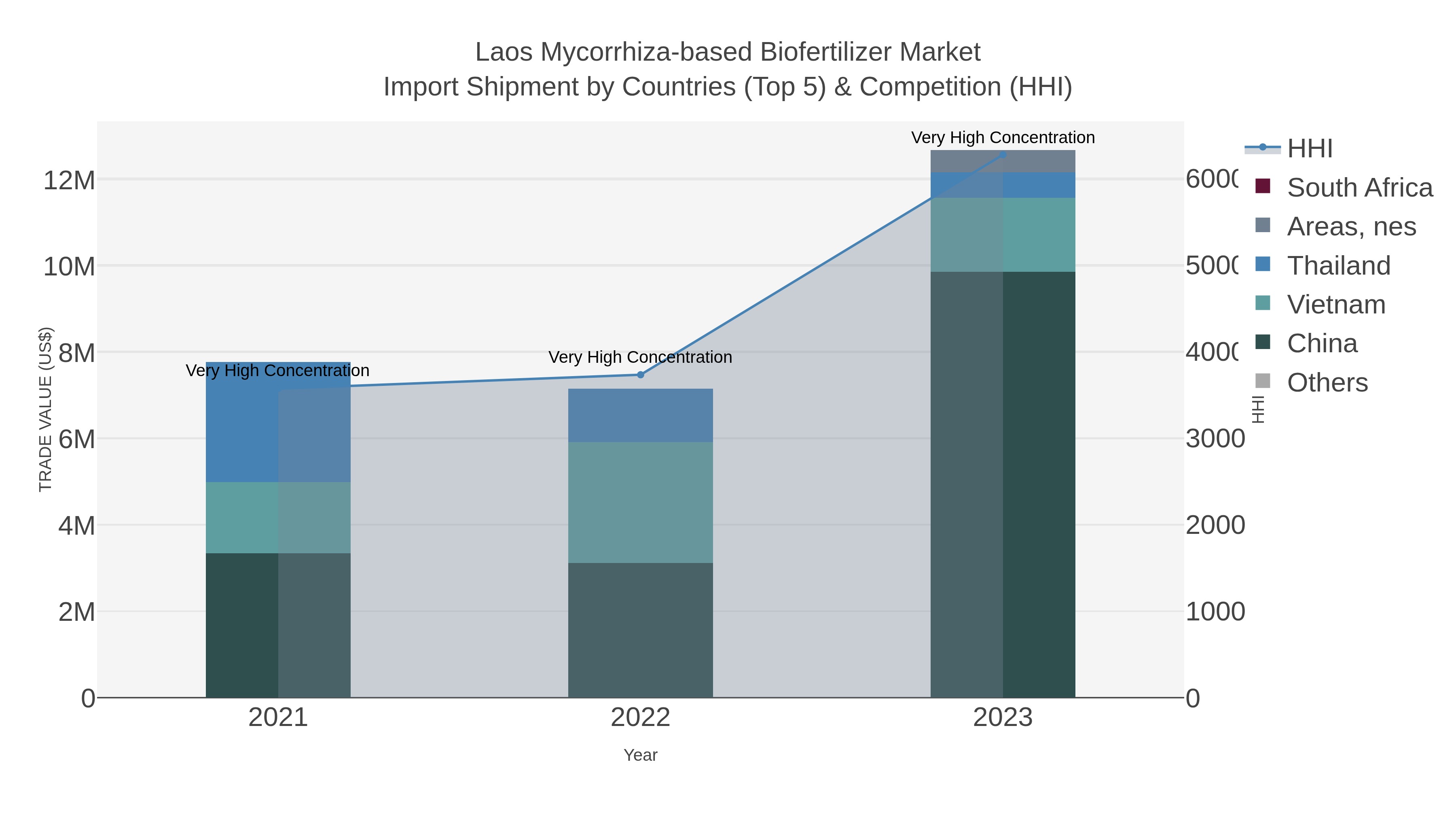Click the Thailand segment of 2023 bar
Screen dimensions: 1456x819
(x=1003, y=185)
